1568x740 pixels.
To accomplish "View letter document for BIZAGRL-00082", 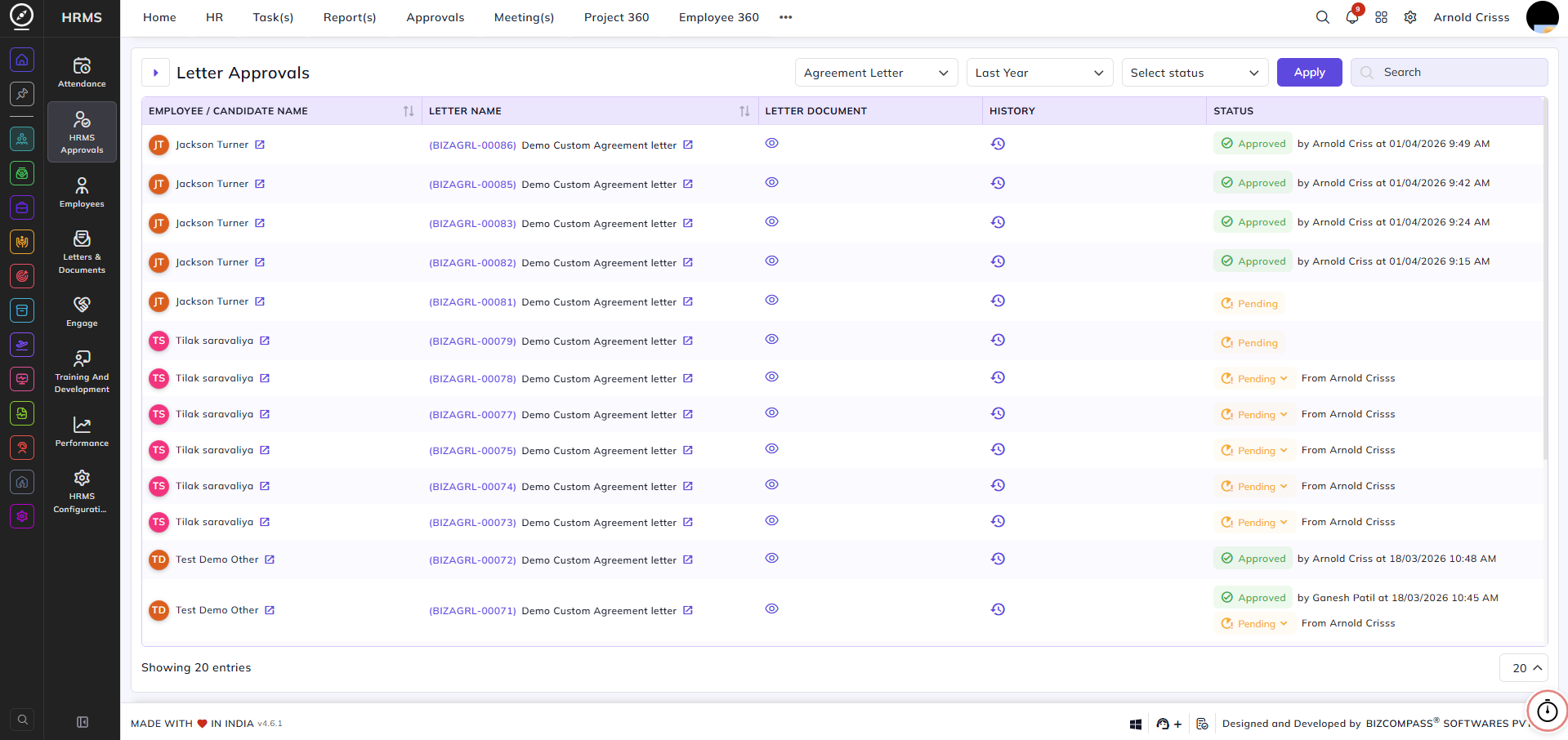I will tap(771, 261).
